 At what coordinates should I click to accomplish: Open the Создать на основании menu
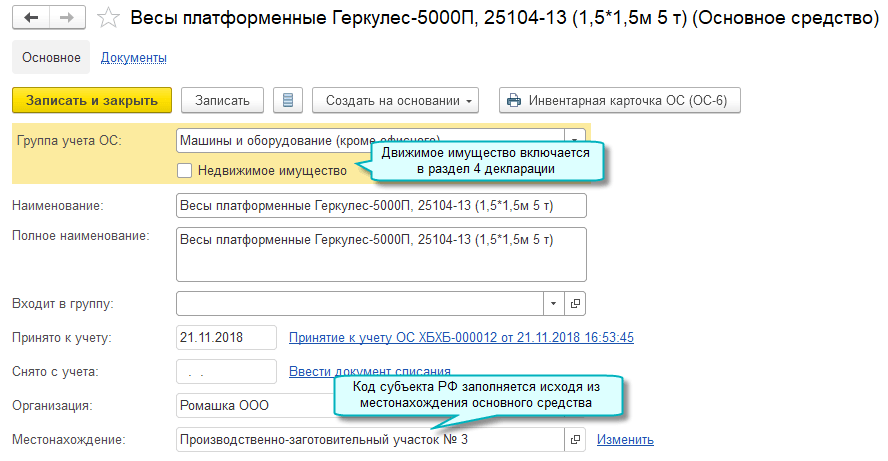(396, 100)
